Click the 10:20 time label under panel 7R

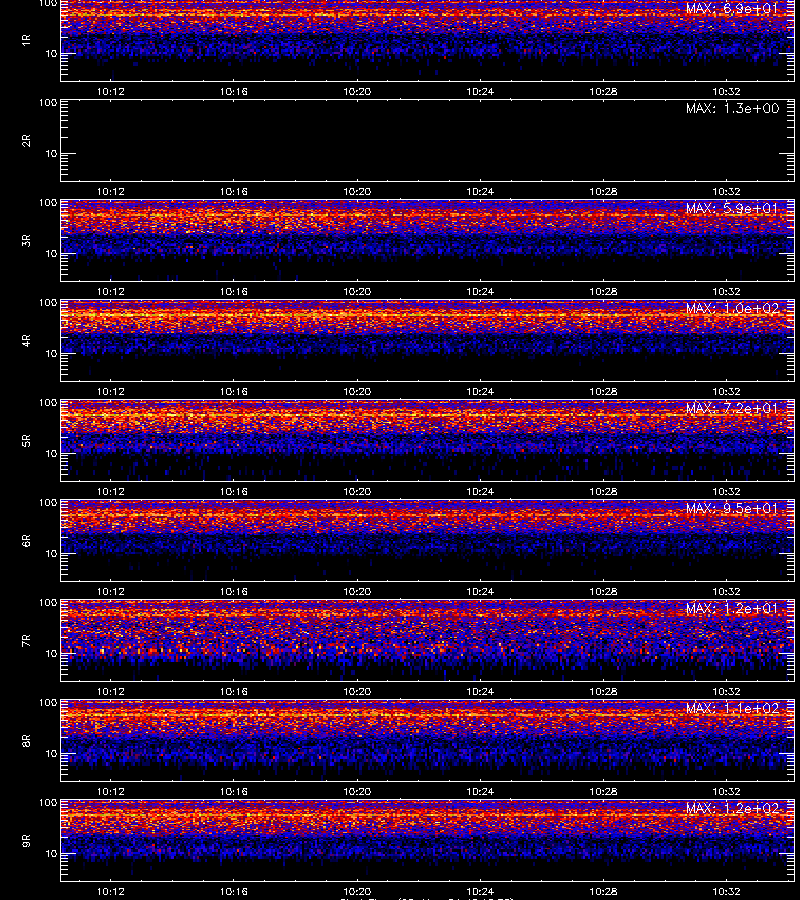point(357,691)
